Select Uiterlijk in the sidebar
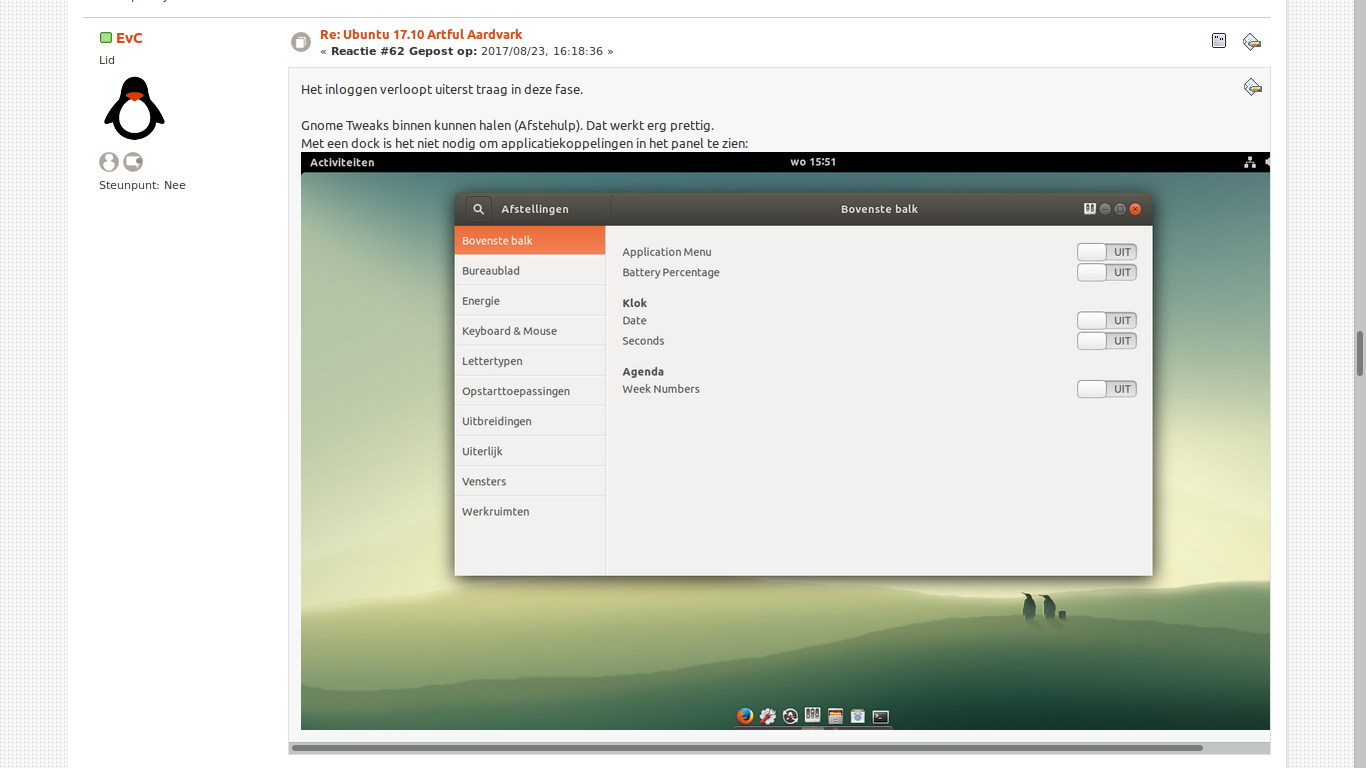The width and height of the screenshot is (1366, 768). click(530, 450)
